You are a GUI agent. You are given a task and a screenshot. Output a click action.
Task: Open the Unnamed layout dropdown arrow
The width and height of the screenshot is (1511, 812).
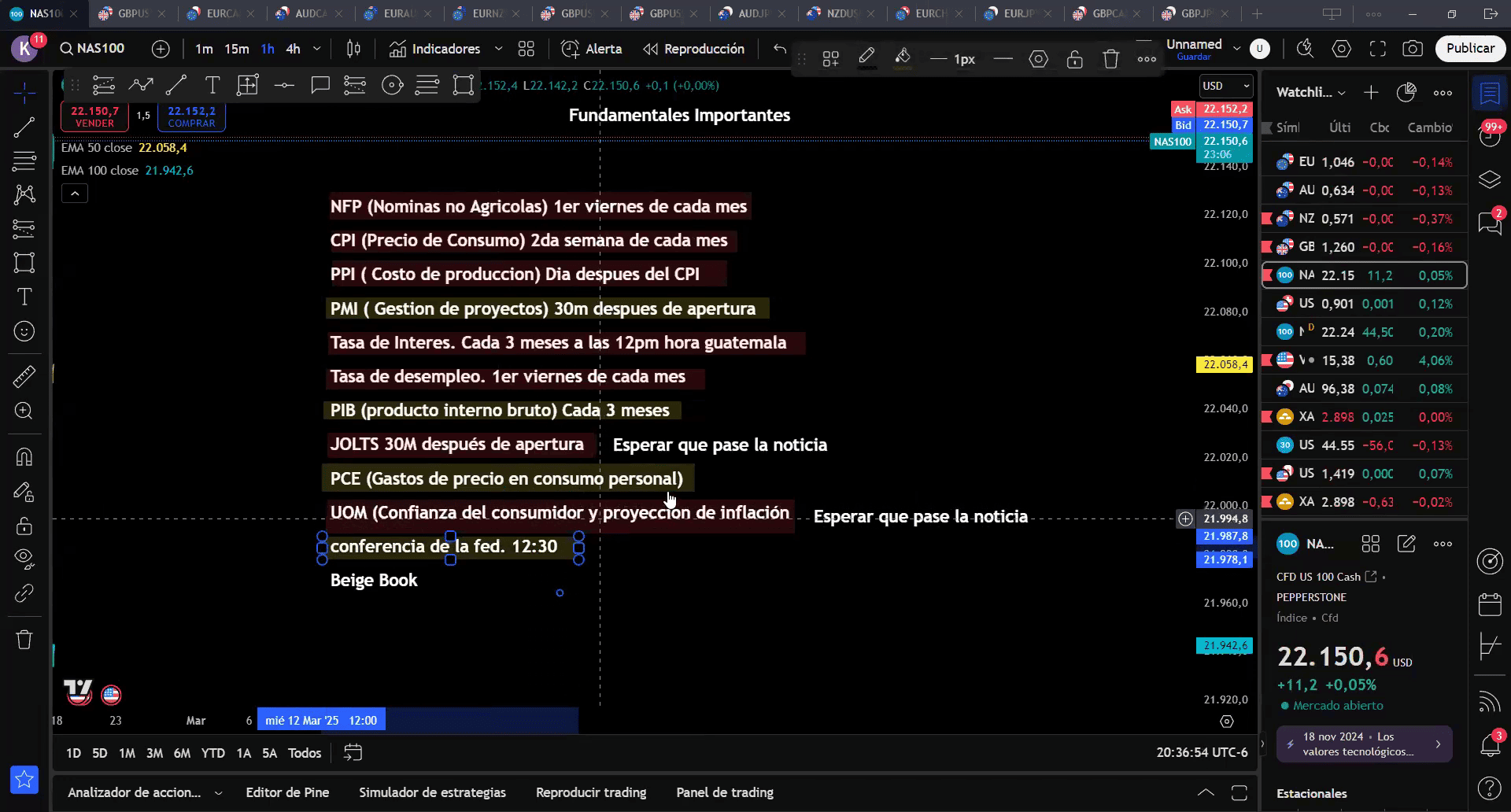pyautogui.click(x=1236, y=48)
